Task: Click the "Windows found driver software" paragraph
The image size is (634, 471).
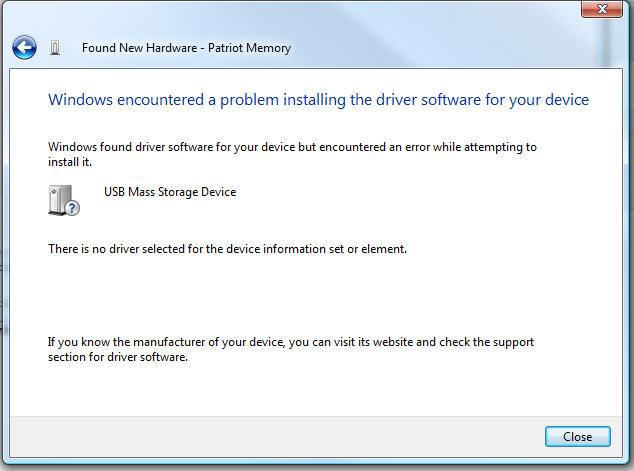Action: (x=292, y=147)
